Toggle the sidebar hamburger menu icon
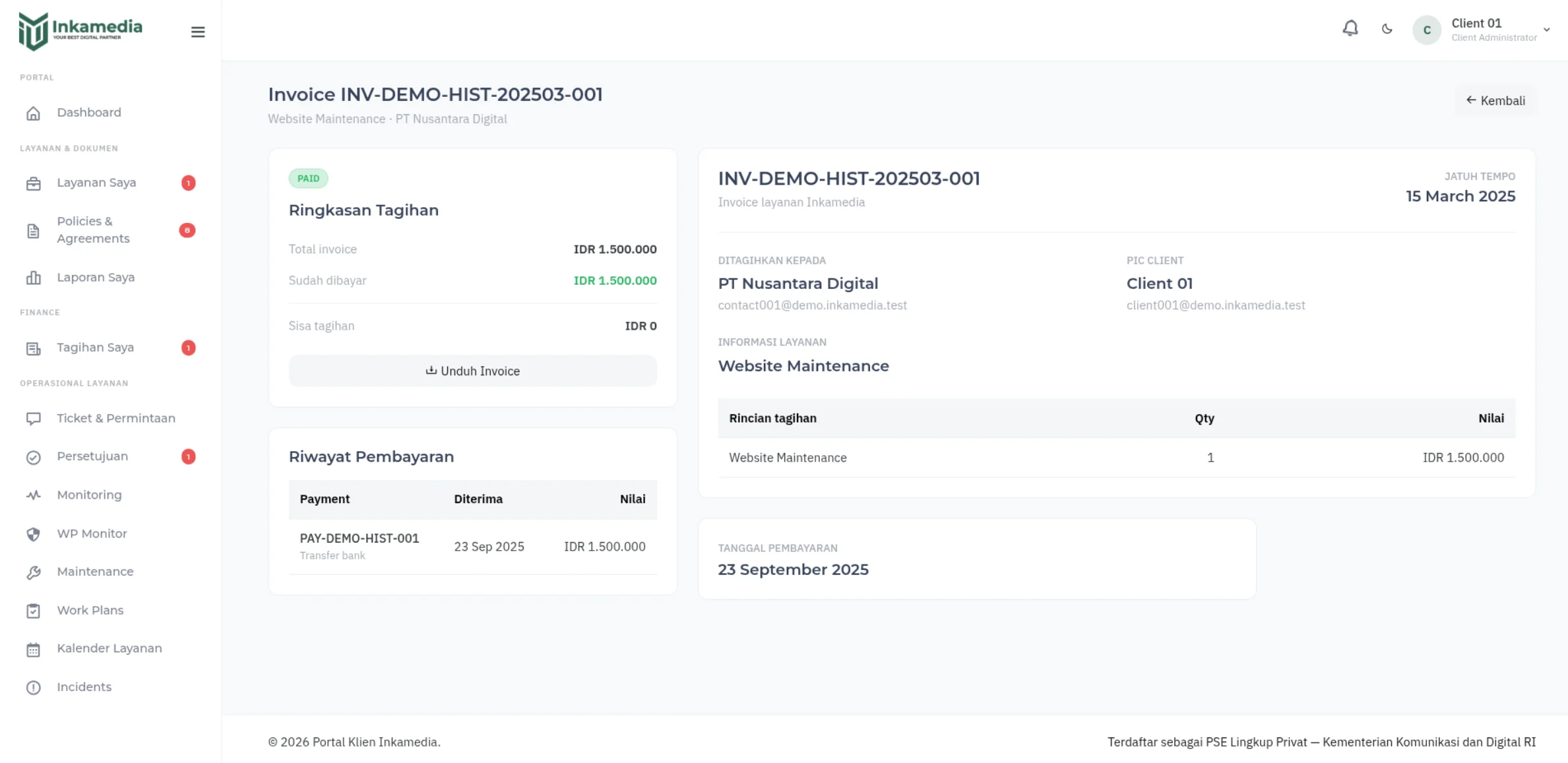 pos(197,32)
